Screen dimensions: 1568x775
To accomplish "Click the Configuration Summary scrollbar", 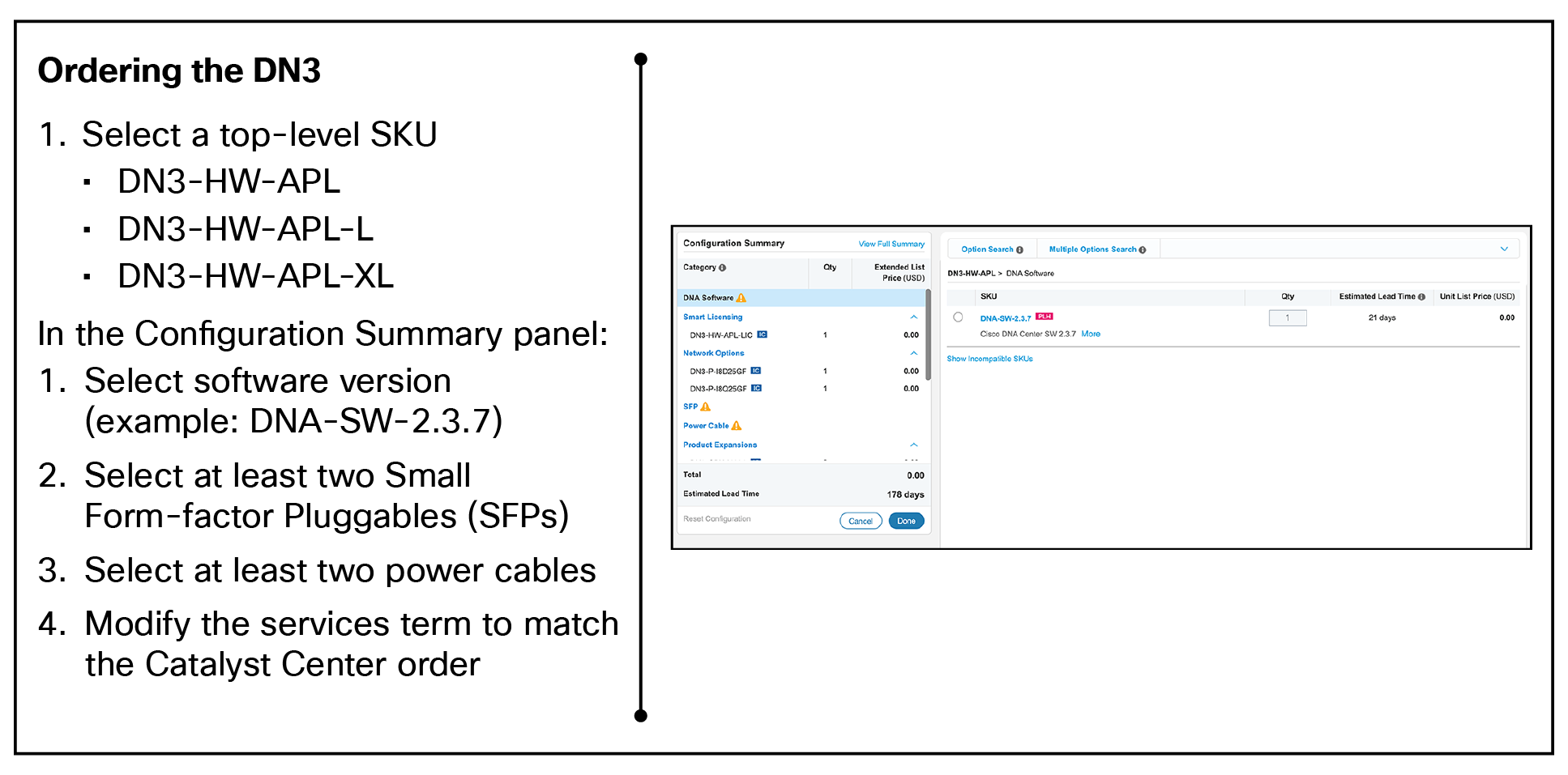I will 928,335.
